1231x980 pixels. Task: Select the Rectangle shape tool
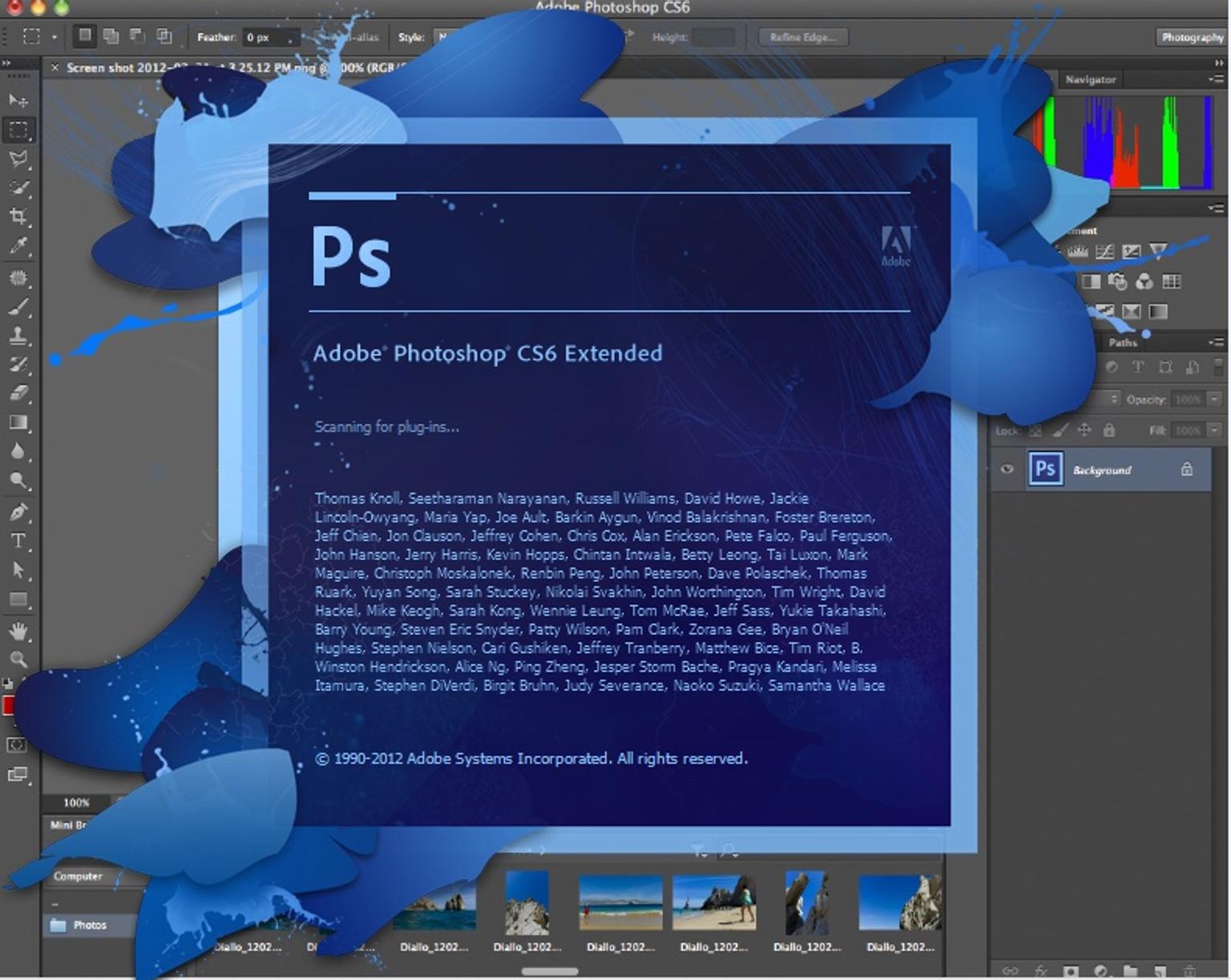pos(18,599)
